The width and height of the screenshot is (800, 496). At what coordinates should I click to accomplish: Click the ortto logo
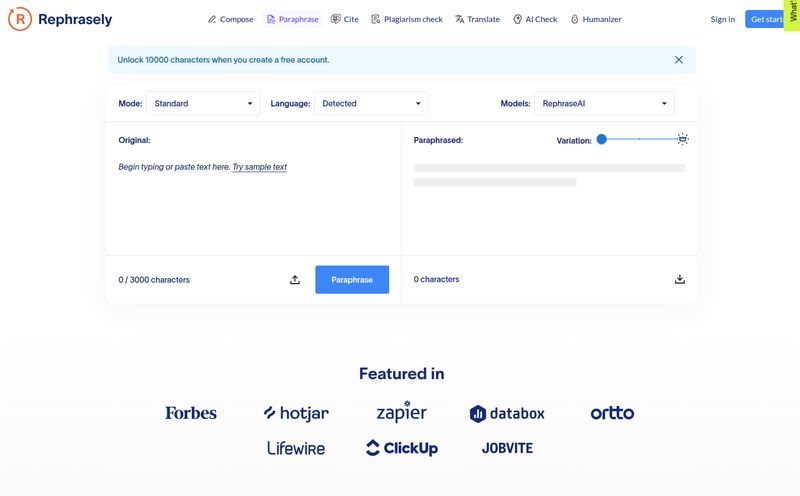click(x=612, y=413)
